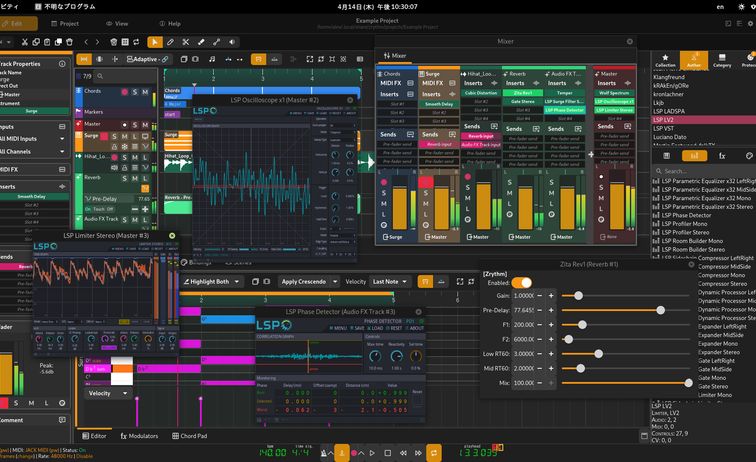Open the Edit menu
The image size is (756, 462).
pos(16,22)
